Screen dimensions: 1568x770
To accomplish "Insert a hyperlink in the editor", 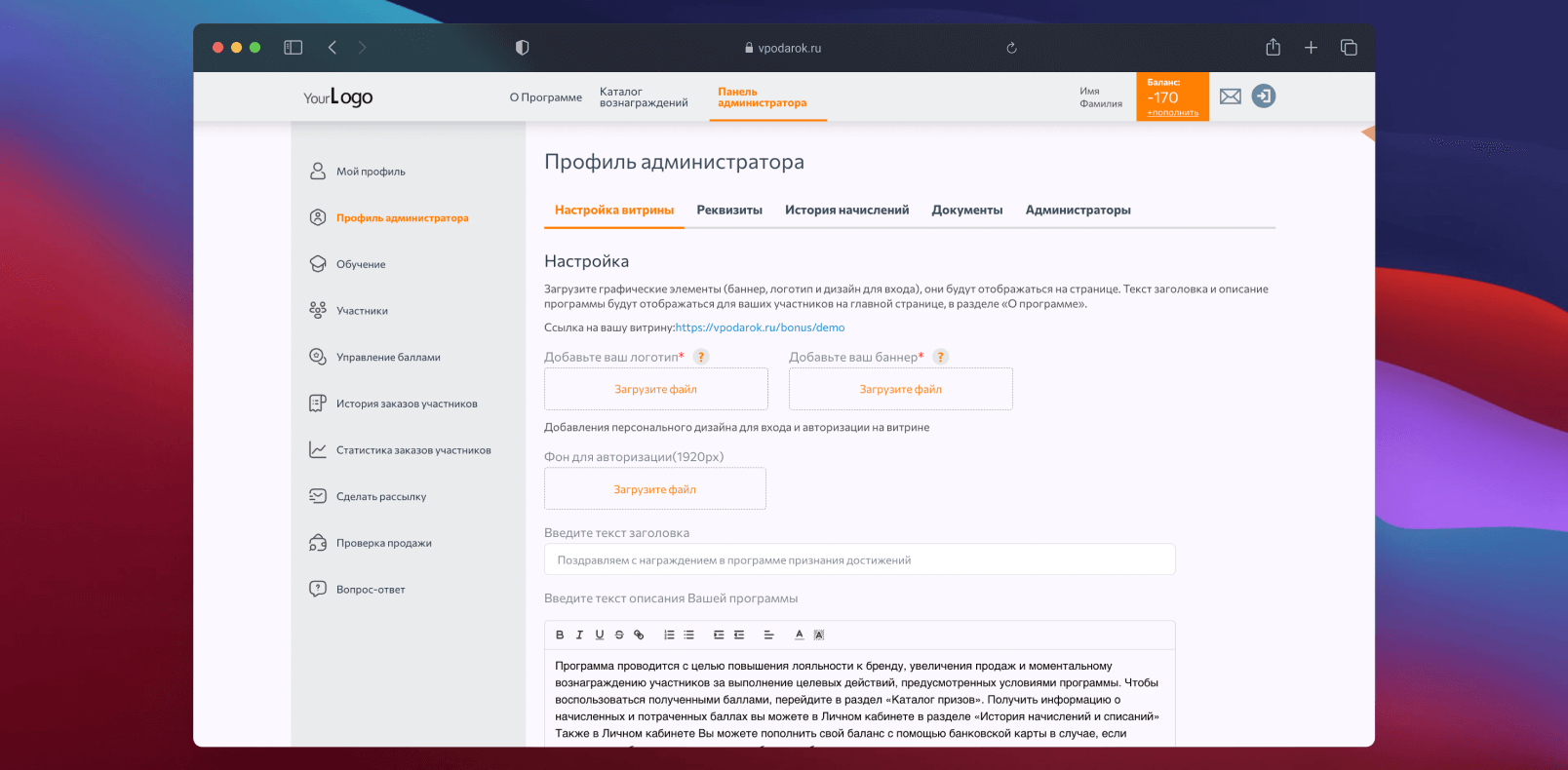I will tap(639, 635).
